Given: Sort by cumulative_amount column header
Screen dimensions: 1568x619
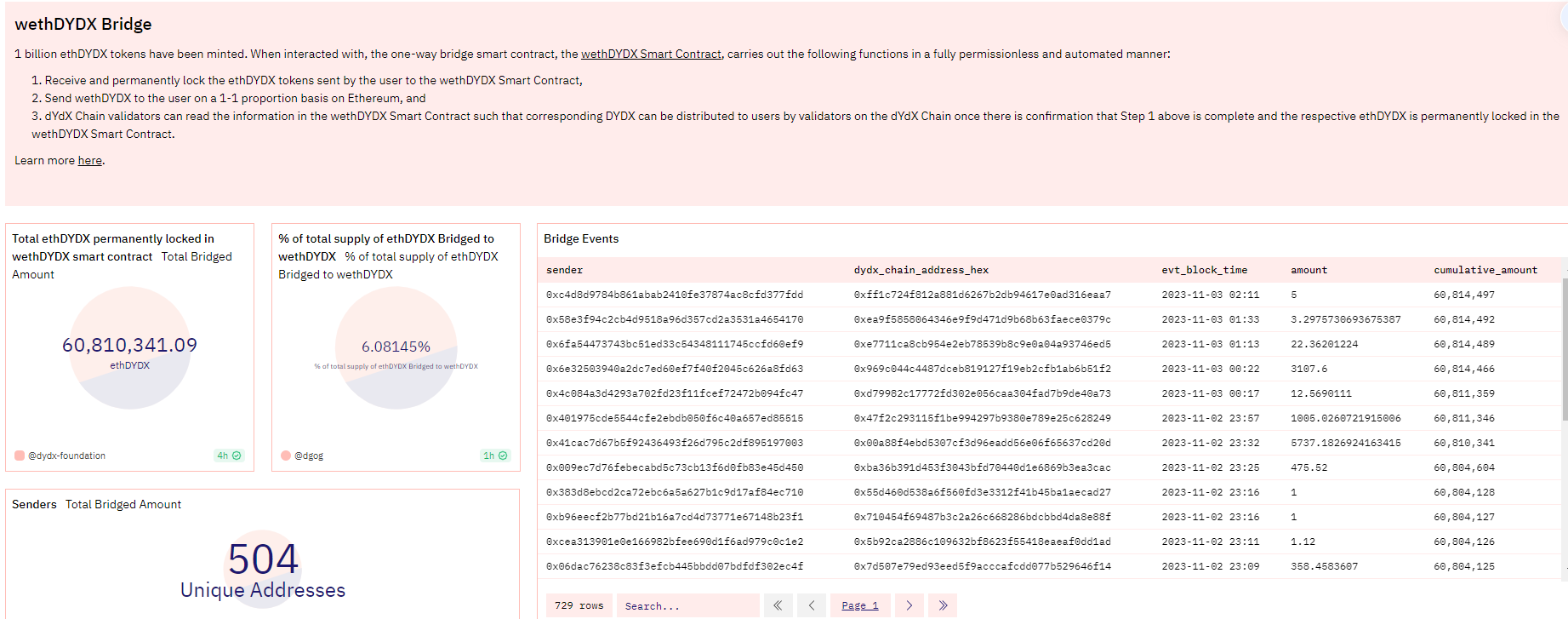Looking at the screenshot, I should click(x=1485, y=270).
